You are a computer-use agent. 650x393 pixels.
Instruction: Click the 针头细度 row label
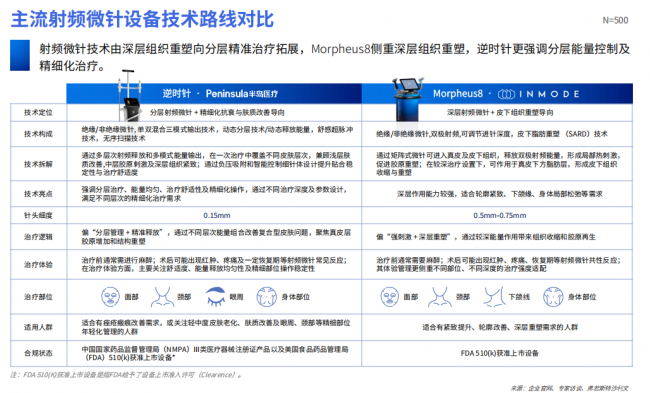tap(38, 215)
